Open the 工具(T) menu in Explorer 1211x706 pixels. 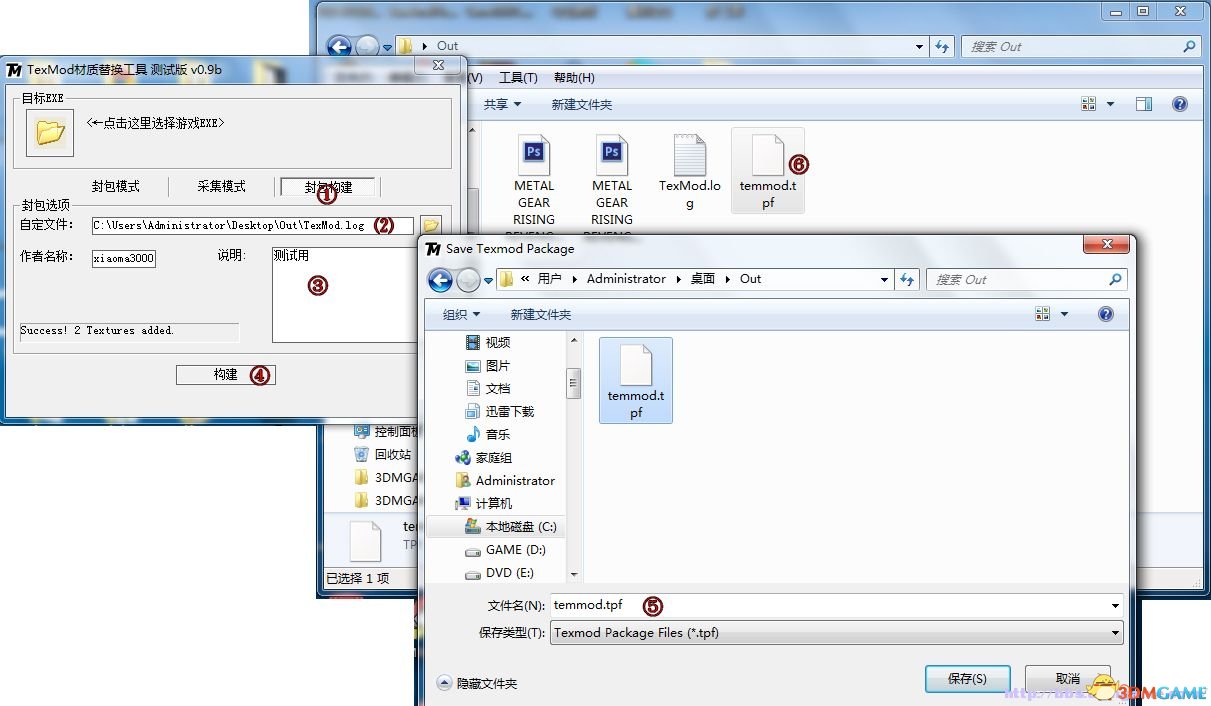(518, 78)
